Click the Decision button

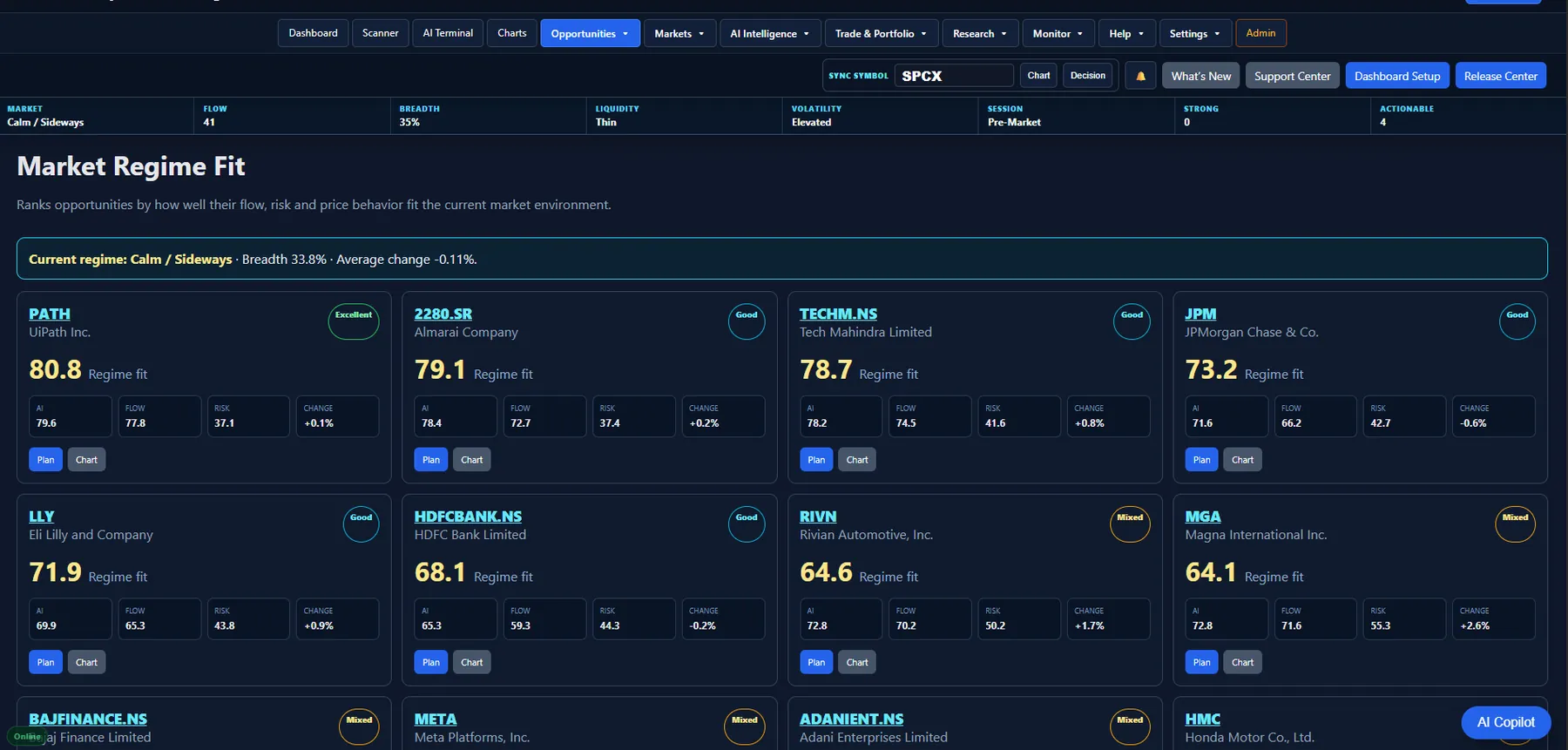click(x=1087, y=76)
